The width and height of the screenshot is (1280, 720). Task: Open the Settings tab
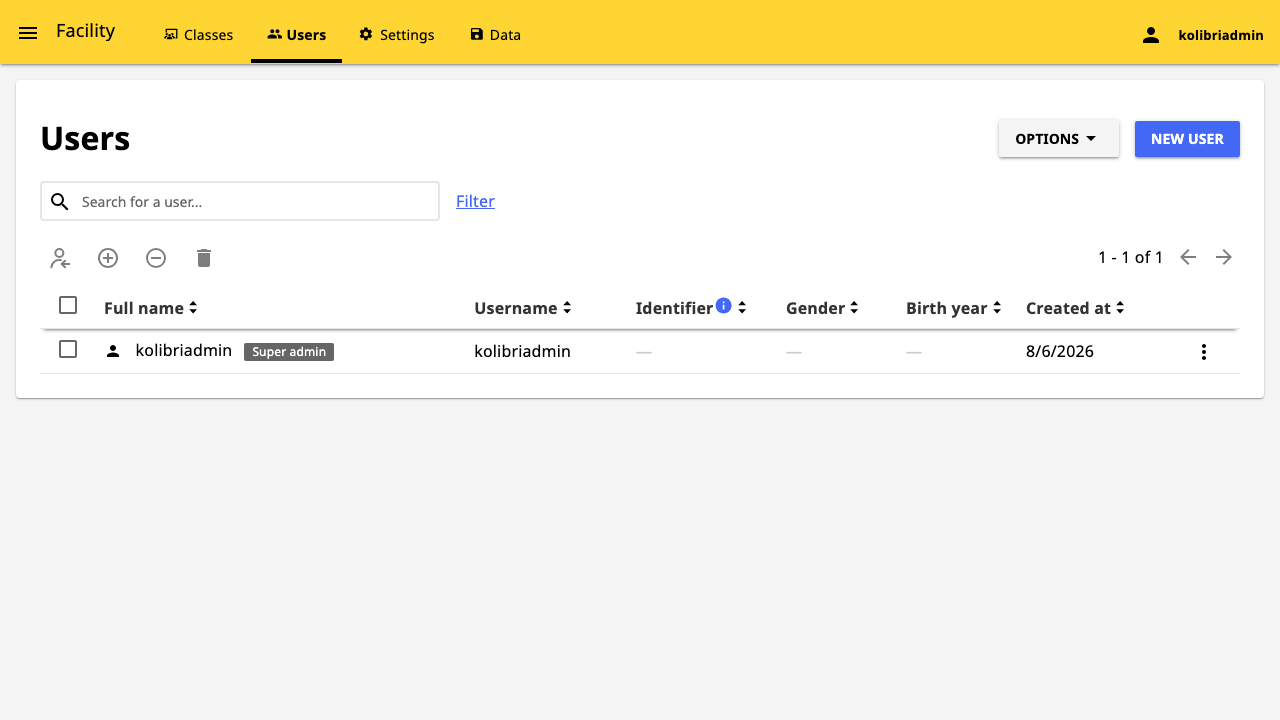click(396, 35)
